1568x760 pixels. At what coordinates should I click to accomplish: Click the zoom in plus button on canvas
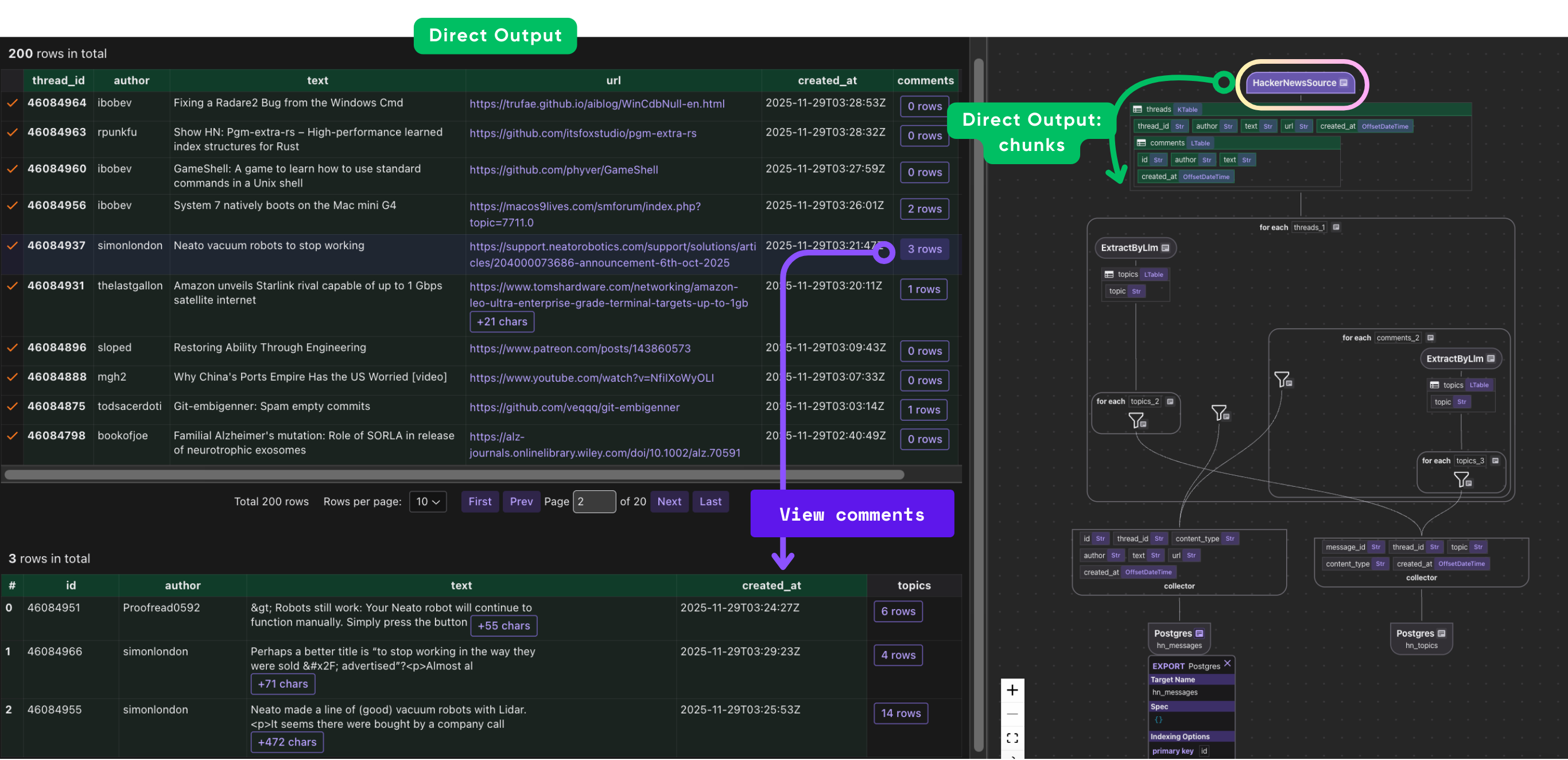pyautogui.click(x=1012, y=690)
